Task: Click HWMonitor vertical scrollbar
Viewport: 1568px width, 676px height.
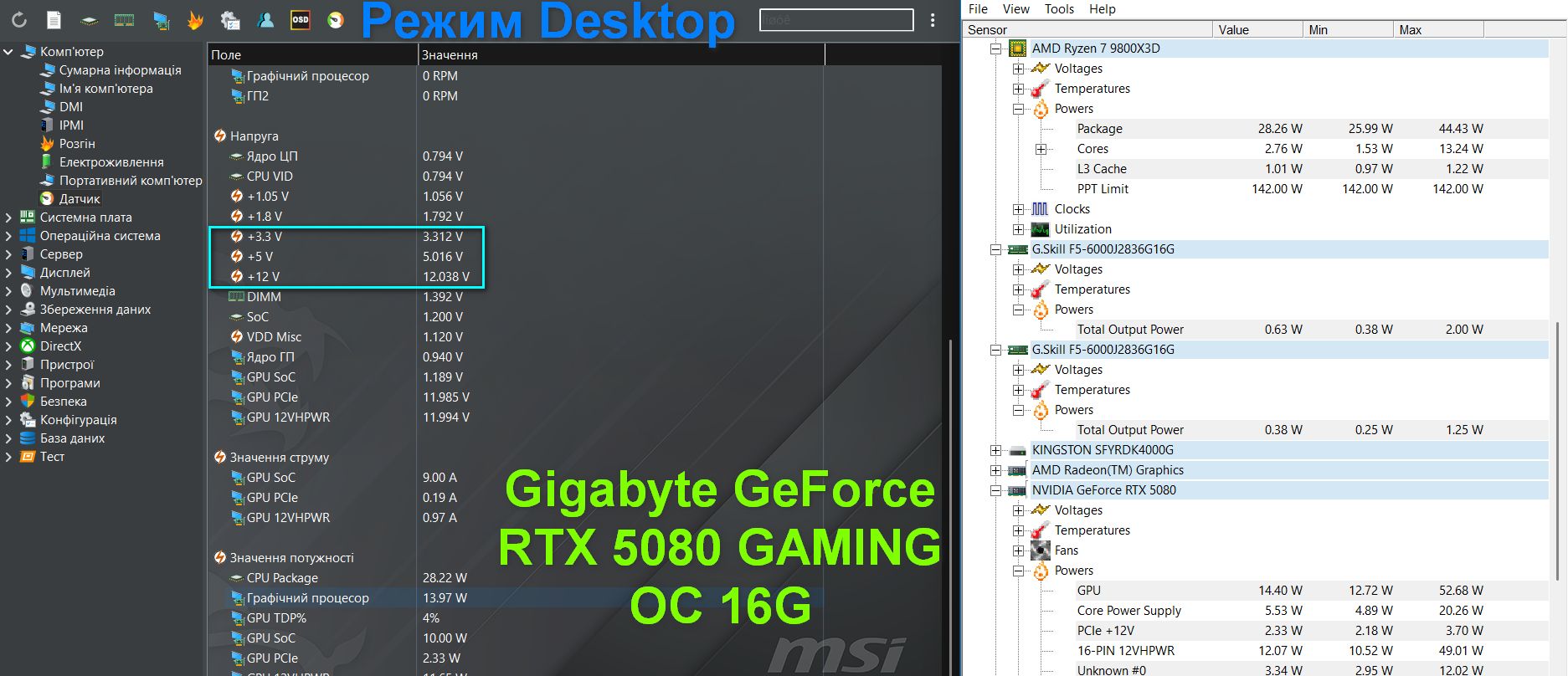Action: (x=1558, y=450)
